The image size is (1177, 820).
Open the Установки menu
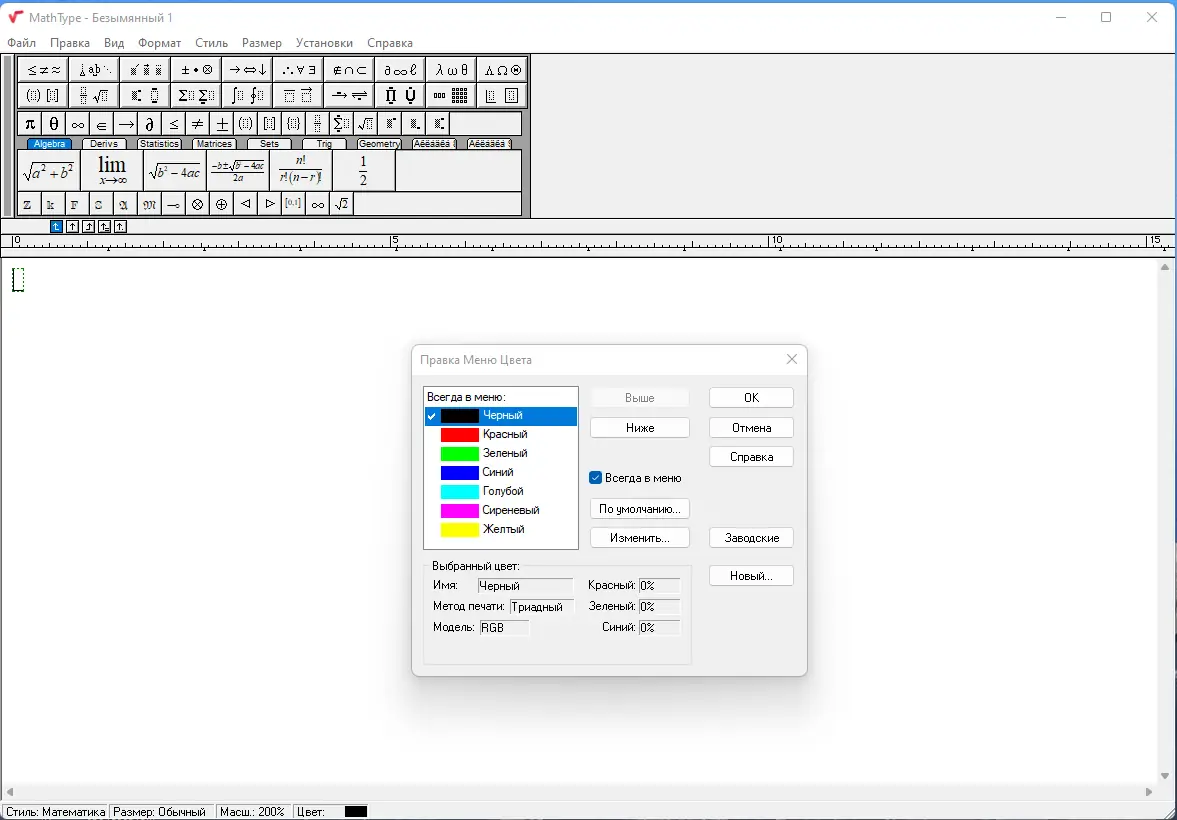coord(324,43)
